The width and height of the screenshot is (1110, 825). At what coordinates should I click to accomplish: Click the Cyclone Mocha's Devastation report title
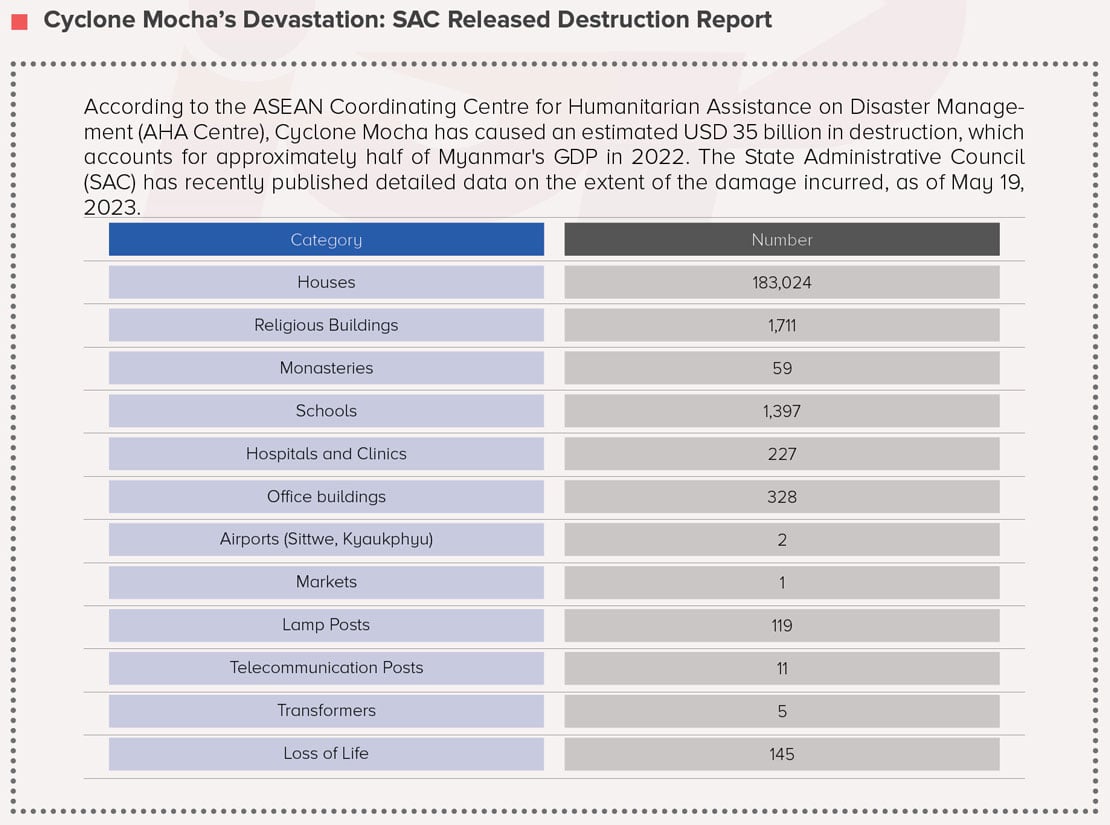[407, 20]
